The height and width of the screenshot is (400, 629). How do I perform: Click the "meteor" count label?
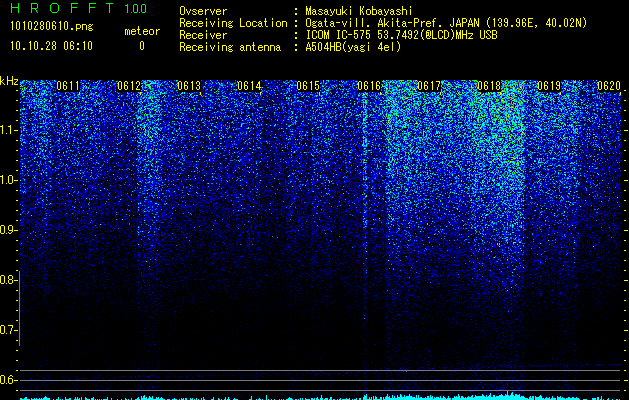[x=142, y=31]
